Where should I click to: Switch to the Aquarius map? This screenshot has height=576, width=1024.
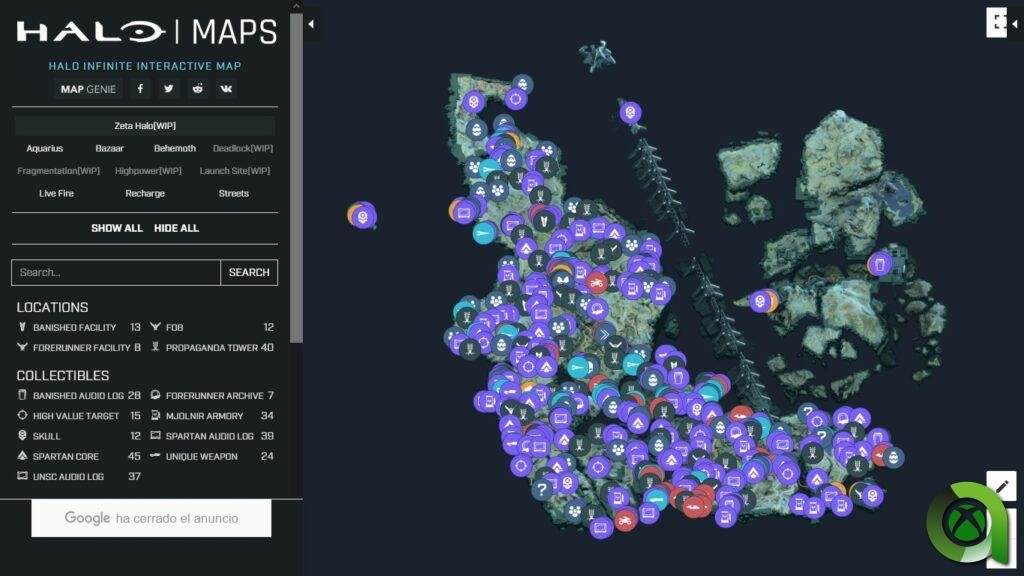click(44, 148)
